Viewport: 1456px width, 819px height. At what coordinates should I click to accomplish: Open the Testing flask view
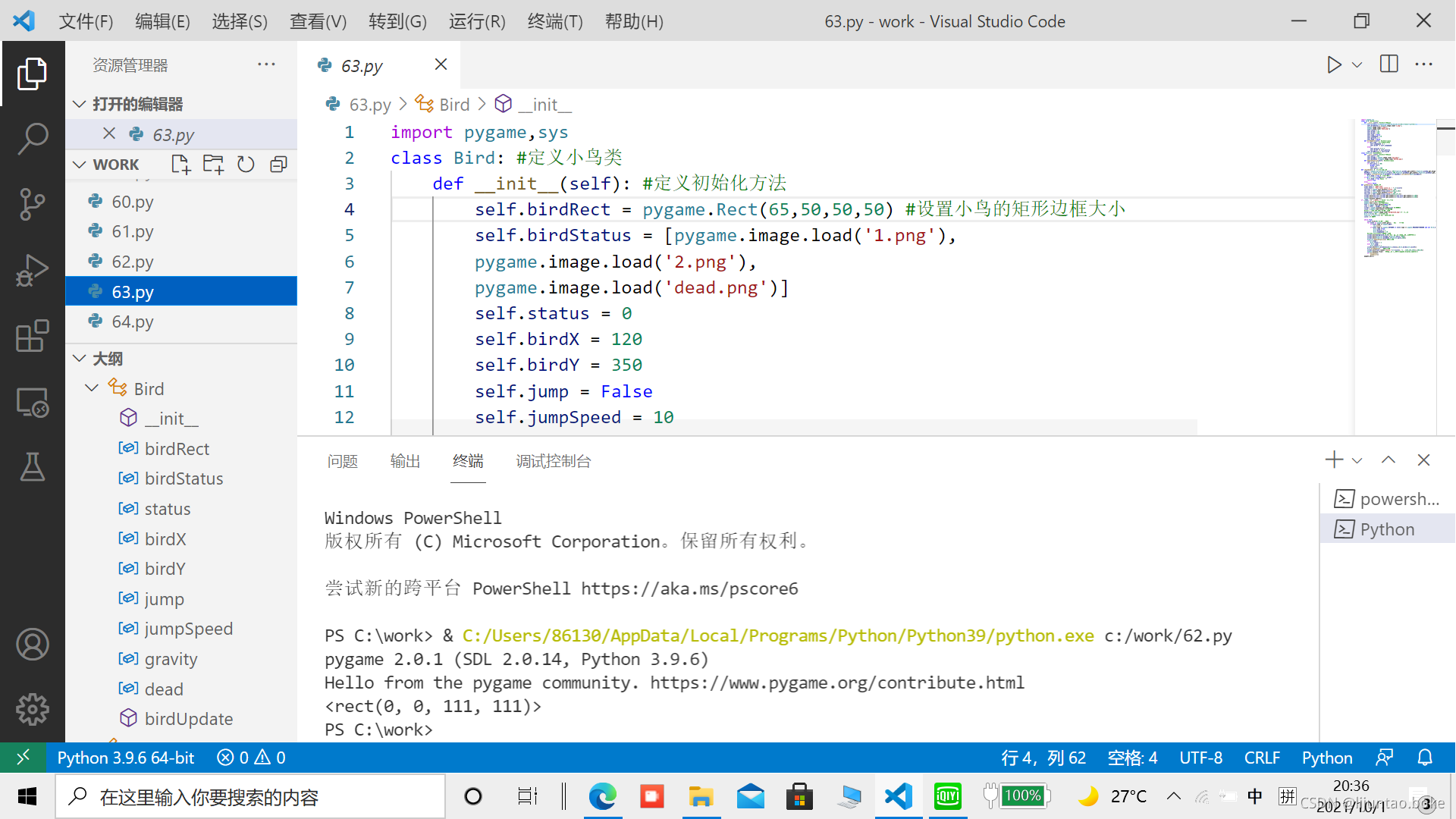(33, 467)
